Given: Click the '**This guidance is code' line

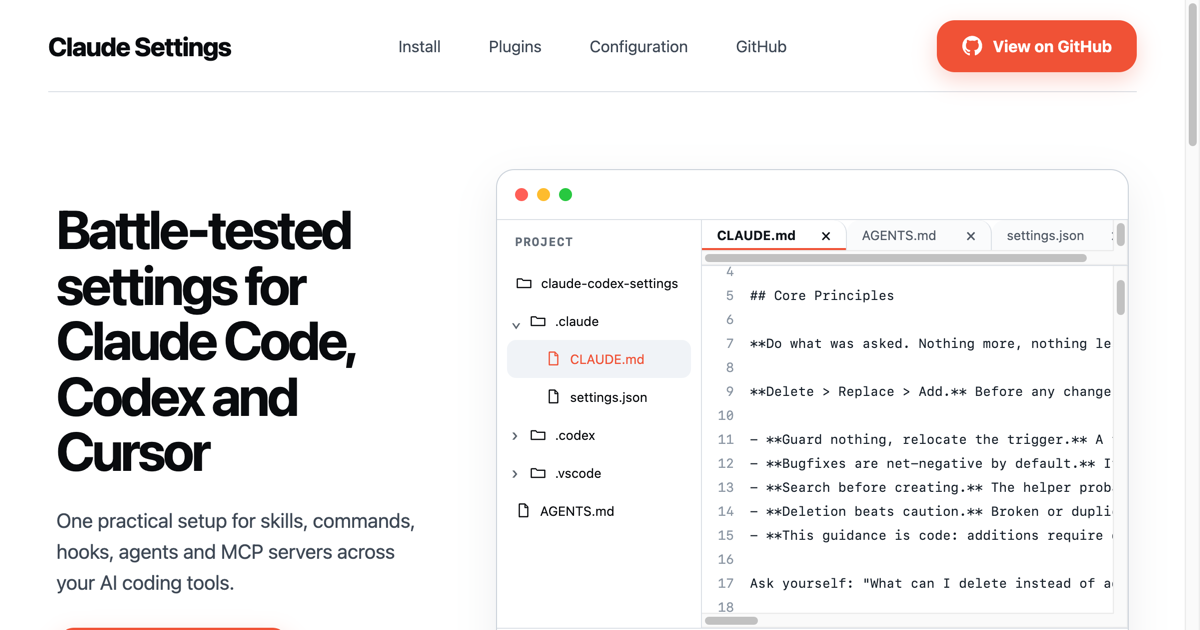Looking at the screenshot, I should click(x=930, y=535).
